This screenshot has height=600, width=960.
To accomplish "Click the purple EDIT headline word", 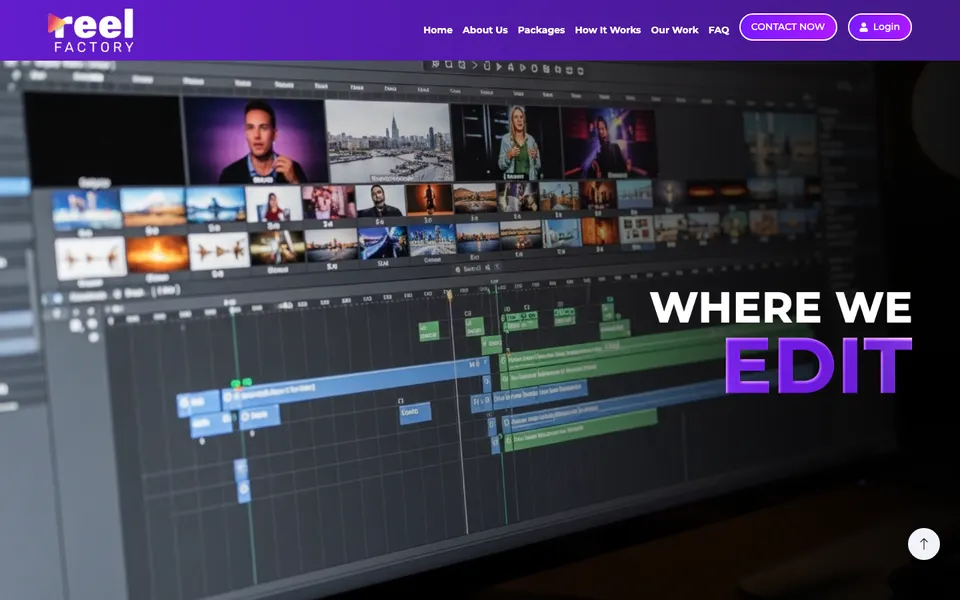I will coord(819,366).
